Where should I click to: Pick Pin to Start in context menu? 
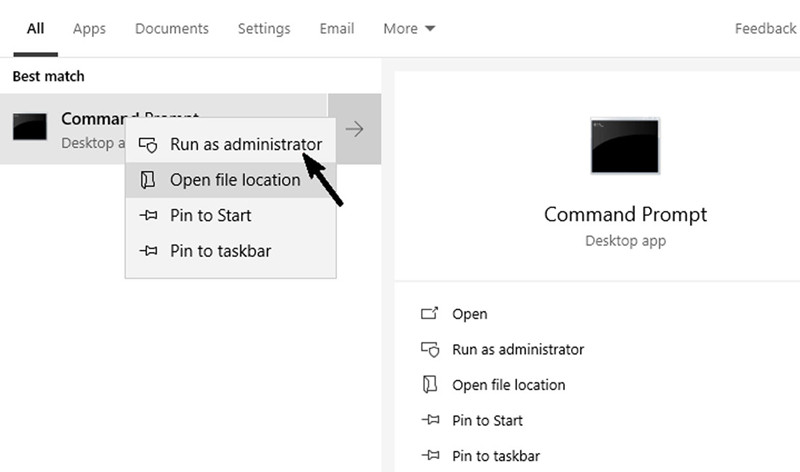click(x=231, y=215)
